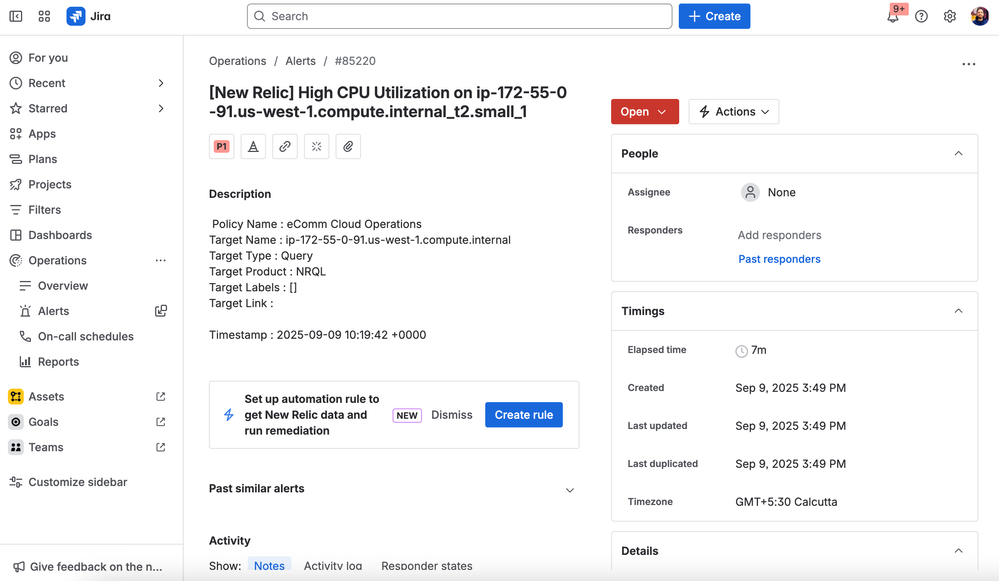Click the Create button in top bar

pos(714,17)
